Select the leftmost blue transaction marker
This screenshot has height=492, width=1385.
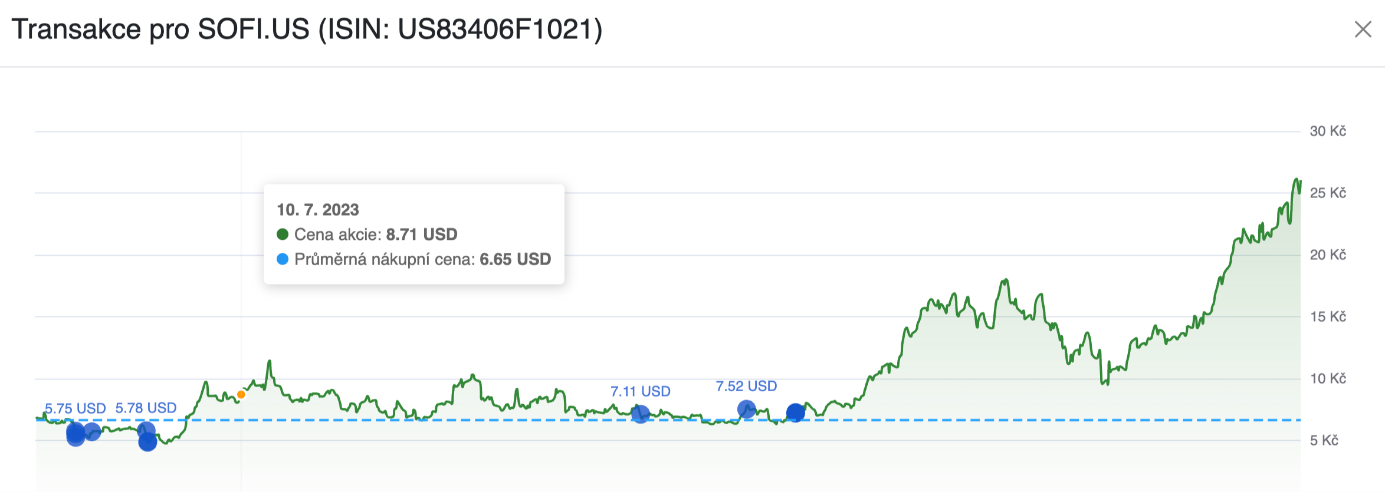pos(75,434)
